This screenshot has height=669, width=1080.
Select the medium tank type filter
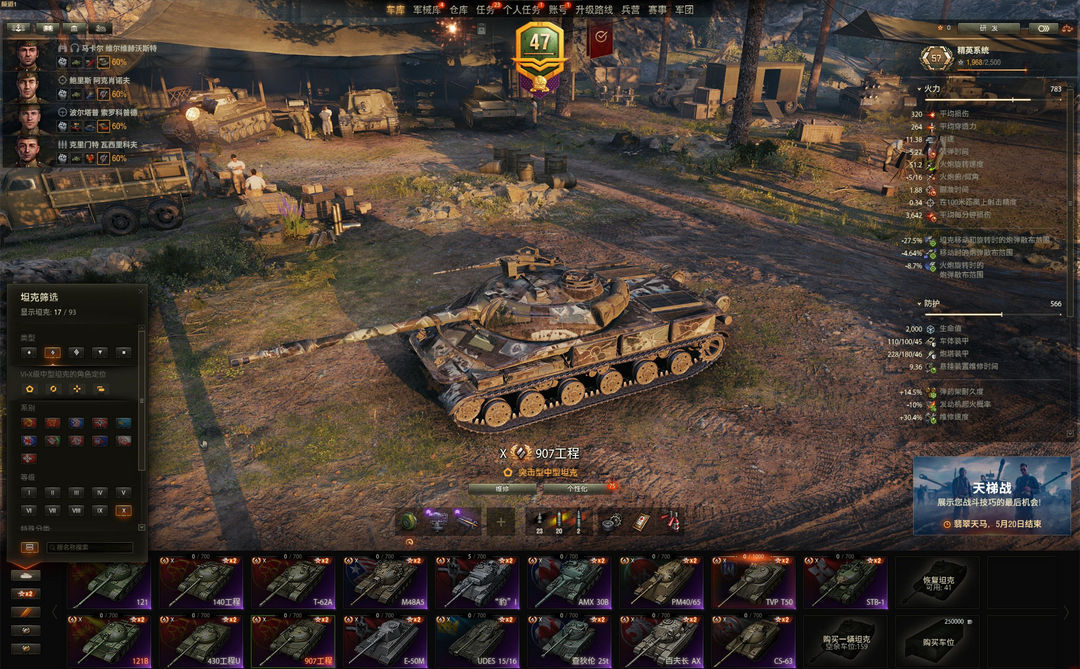pos(52,352)
